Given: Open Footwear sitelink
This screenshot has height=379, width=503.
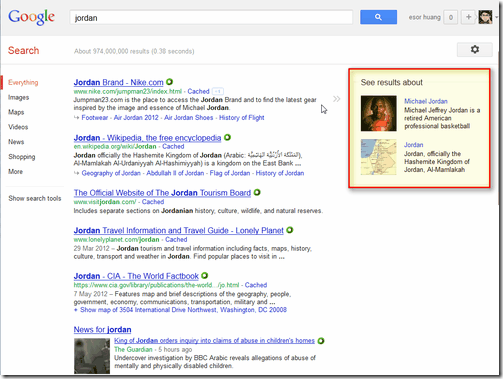Looking at the screenshot, I should tap(95, 118).
